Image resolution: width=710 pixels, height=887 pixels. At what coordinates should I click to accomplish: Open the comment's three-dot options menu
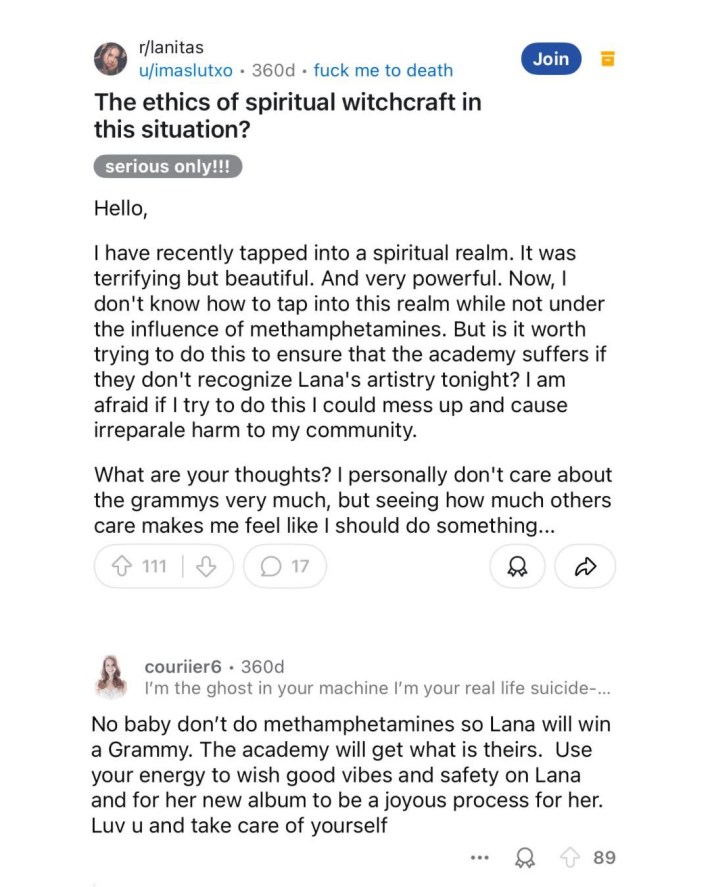click(480, 857)
